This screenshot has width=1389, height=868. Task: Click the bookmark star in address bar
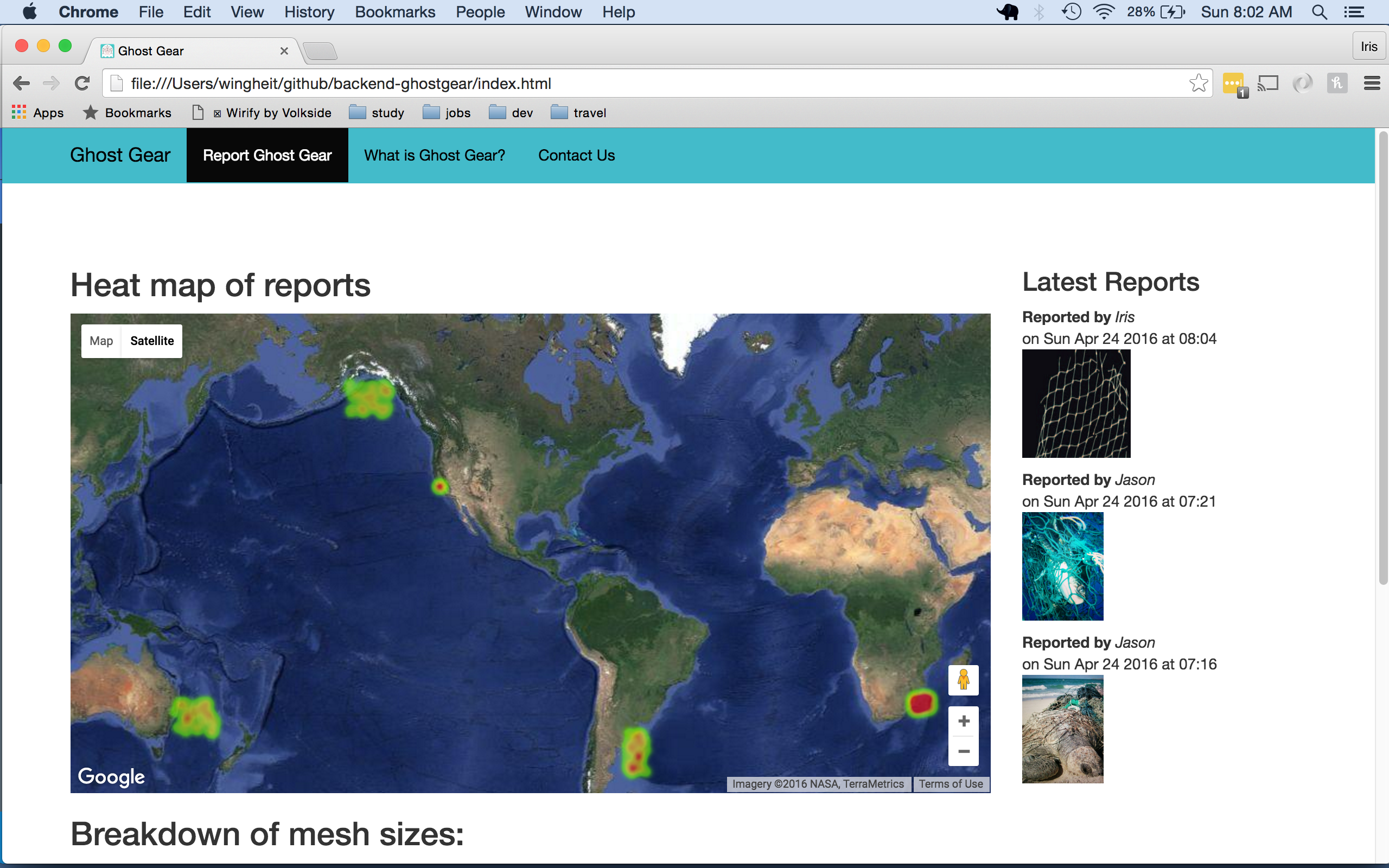1199,83
